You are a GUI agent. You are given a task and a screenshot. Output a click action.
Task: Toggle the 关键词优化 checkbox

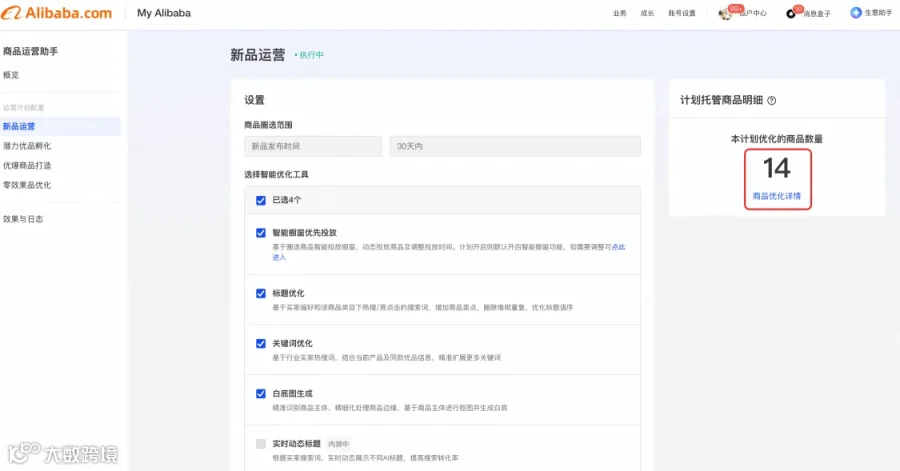pos(261,344)
